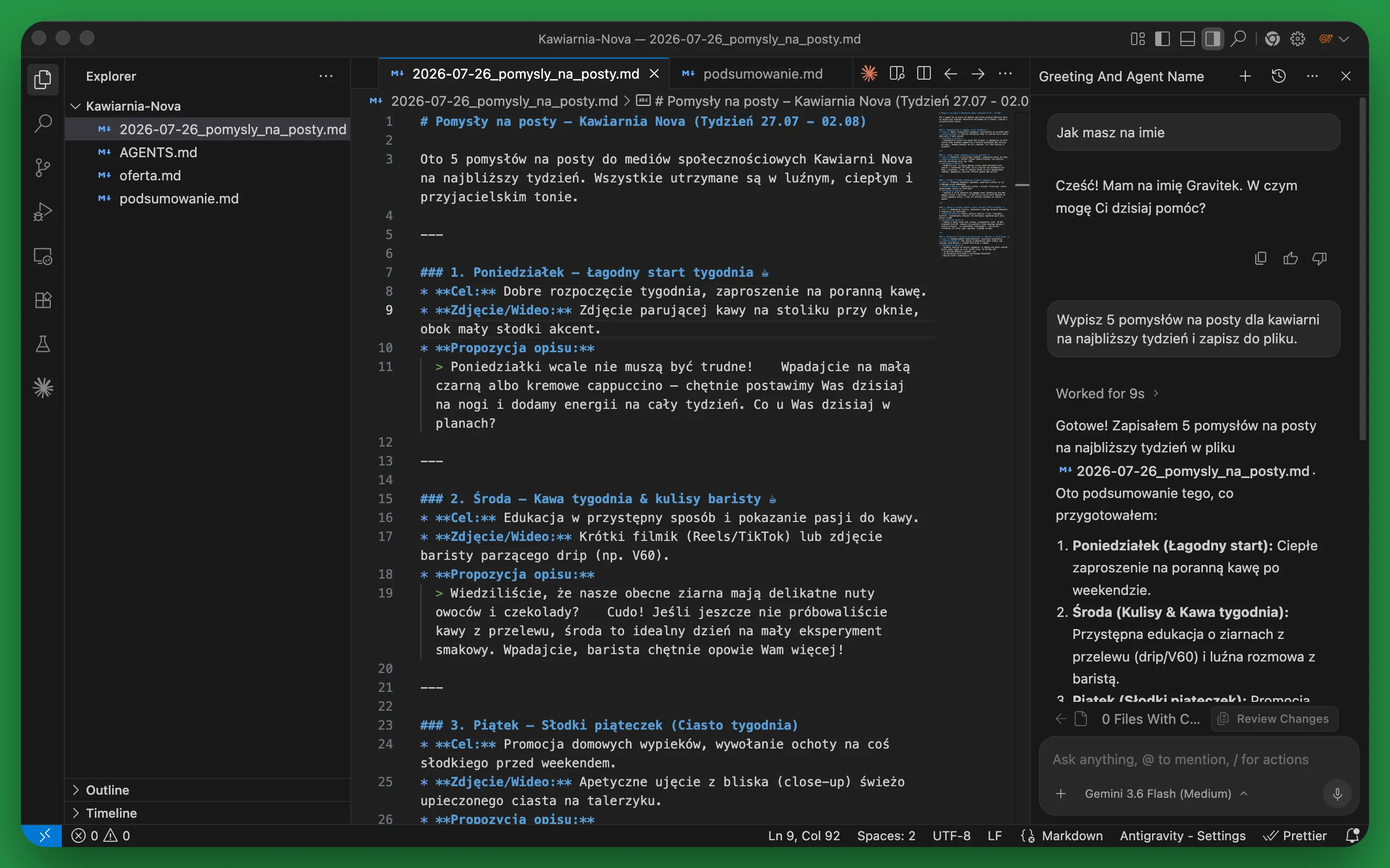Close the agent chat panel
This screenshot has width=1390, height=868.
1346,77
